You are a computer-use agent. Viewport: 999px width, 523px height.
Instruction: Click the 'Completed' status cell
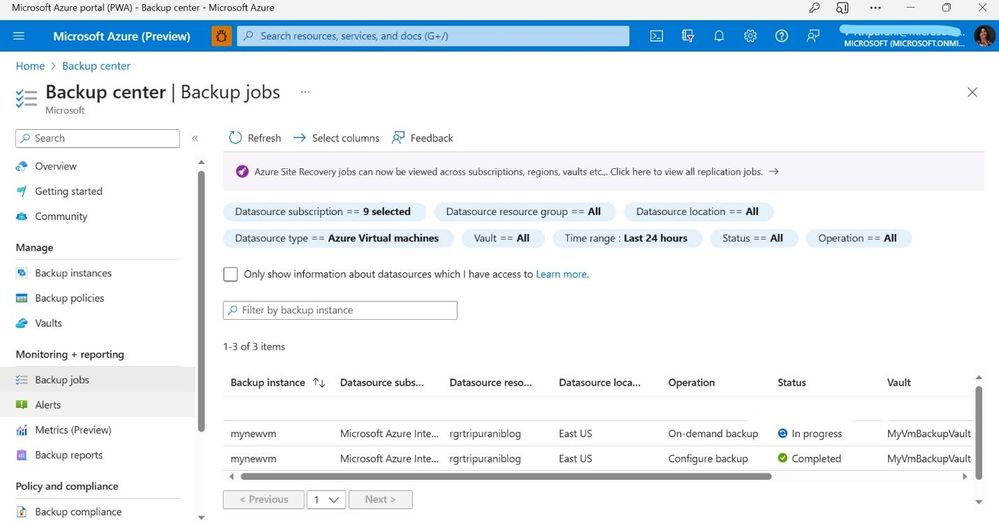(809, 458)
